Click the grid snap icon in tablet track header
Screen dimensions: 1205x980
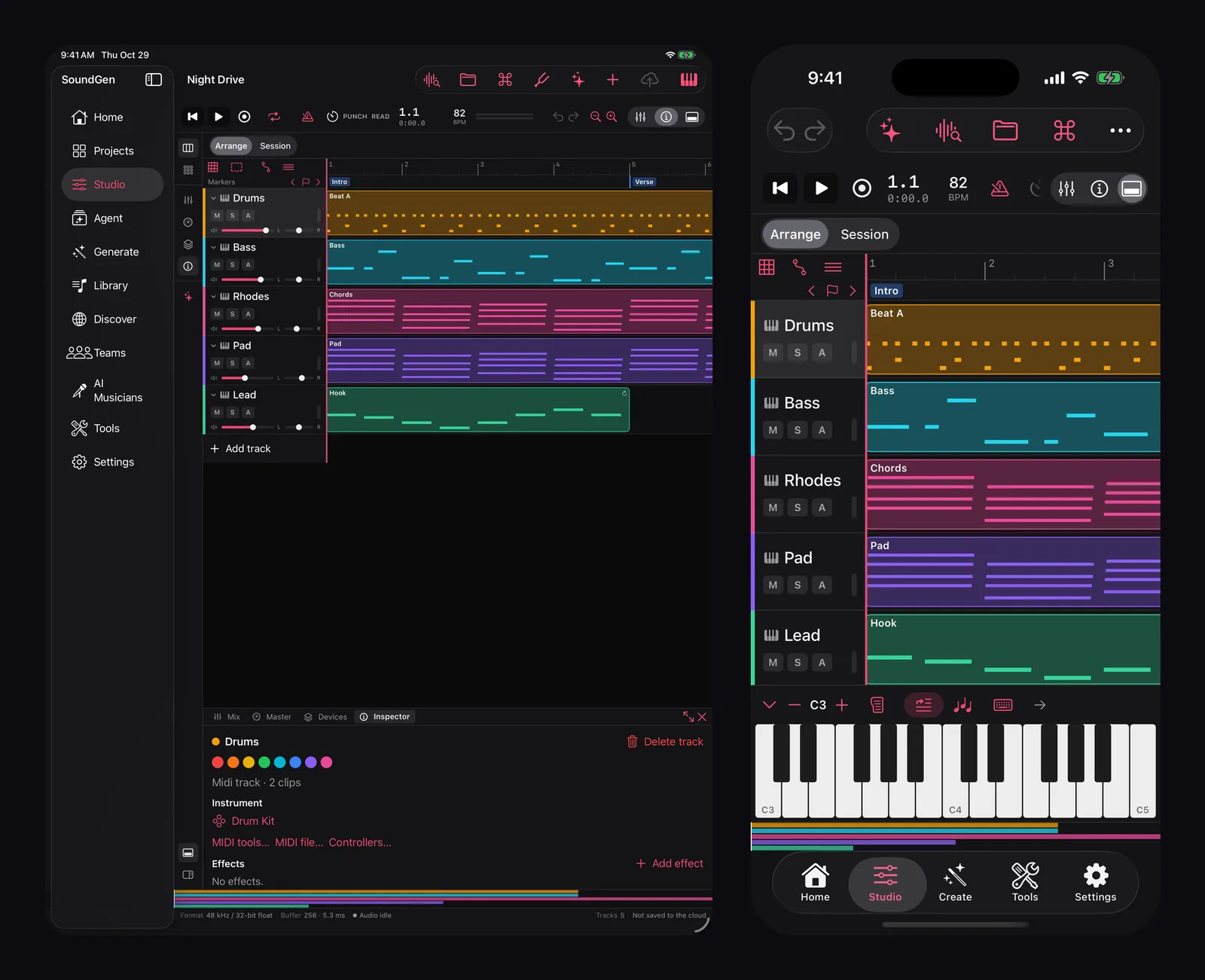pos(213,166)
